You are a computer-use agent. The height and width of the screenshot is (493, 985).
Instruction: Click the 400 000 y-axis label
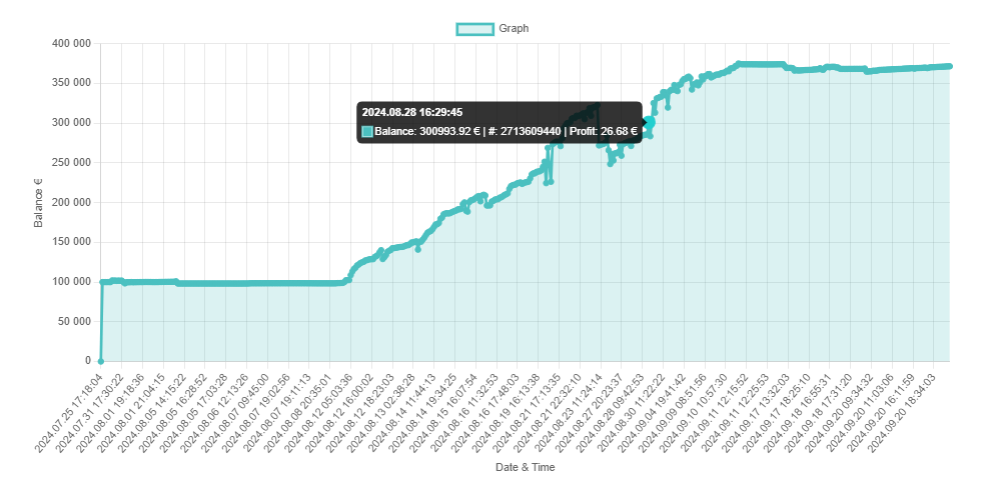pyautogui.click(x=69, y=44)
